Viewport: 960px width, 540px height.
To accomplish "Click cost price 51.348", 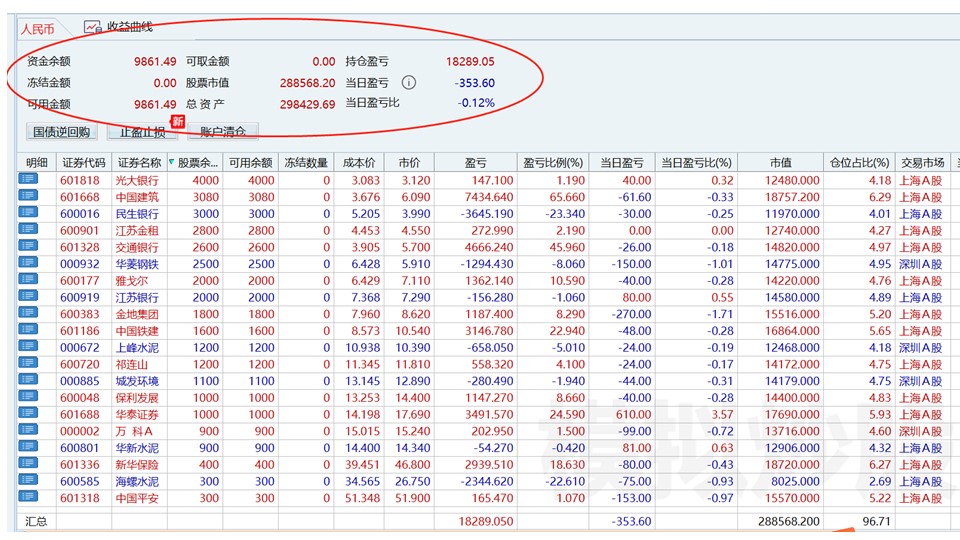I will pos(362,498).
